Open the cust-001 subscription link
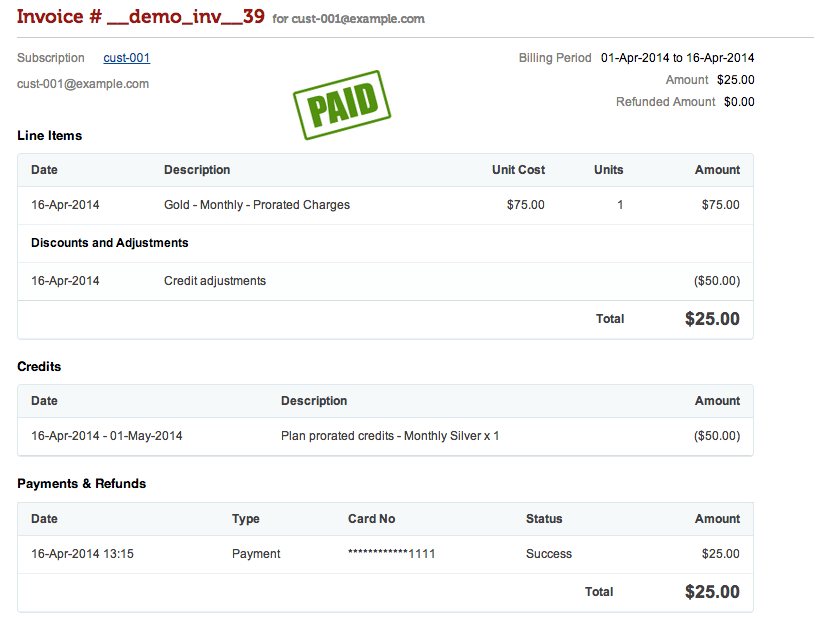 (126, 57)
